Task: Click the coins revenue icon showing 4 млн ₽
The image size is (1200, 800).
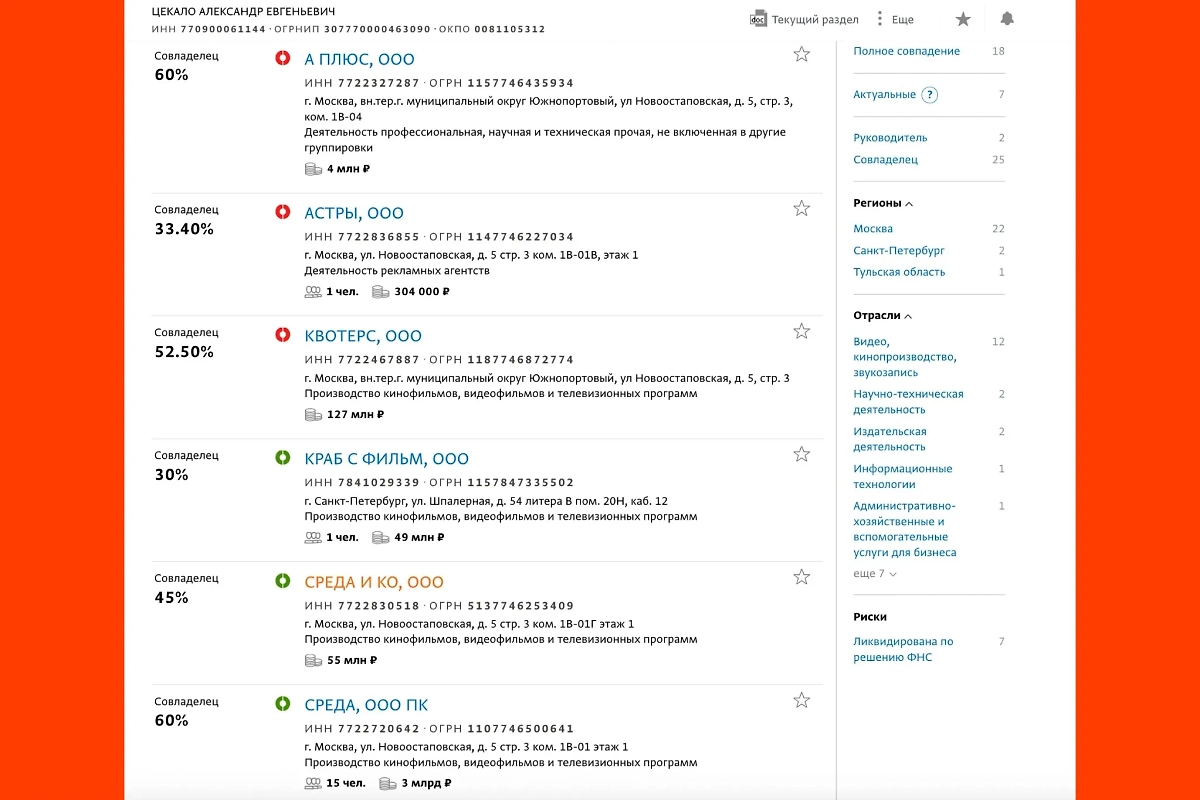Action: [x=311, y=169]
